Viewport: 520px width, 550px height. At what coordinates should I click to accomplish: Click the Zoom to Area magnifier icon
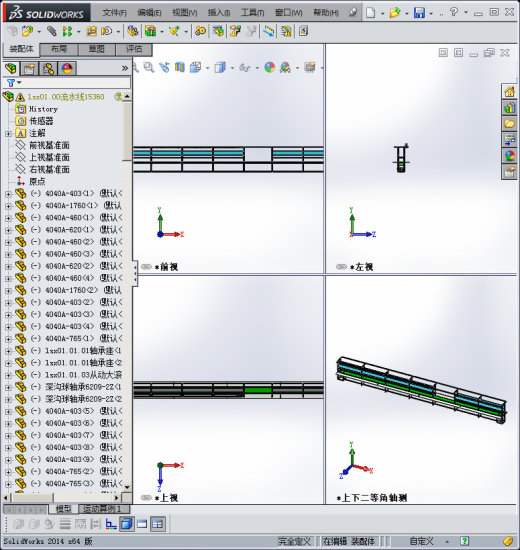(x=149, y=67)
